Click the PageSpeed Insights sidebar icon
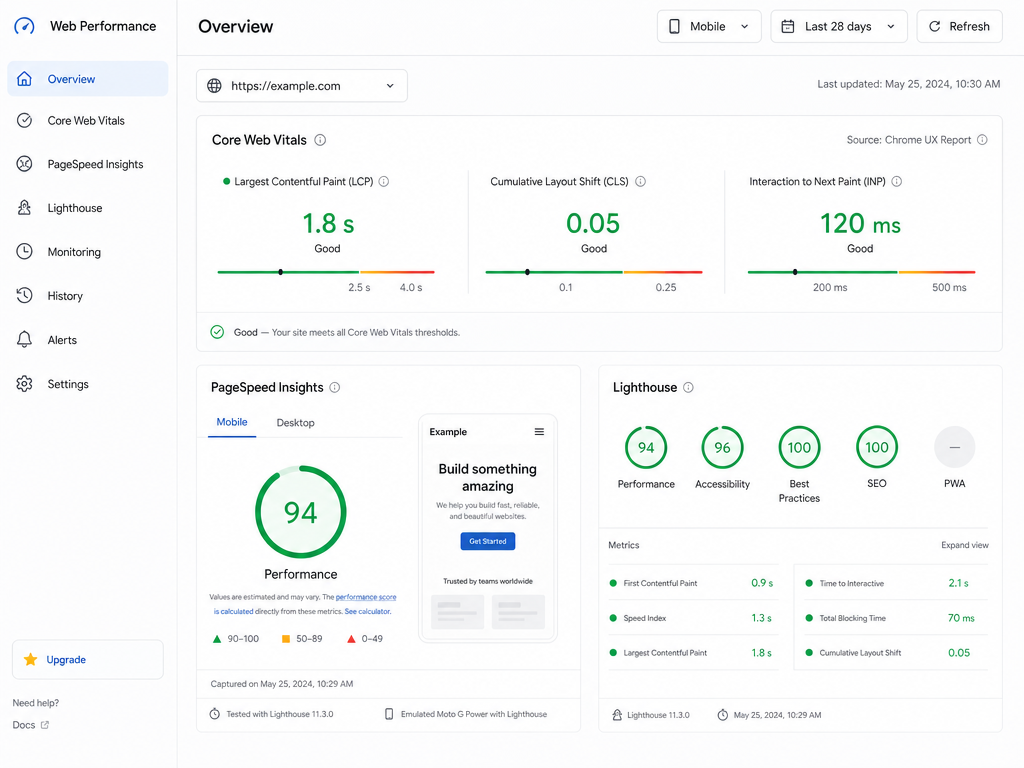 point(24,164)
